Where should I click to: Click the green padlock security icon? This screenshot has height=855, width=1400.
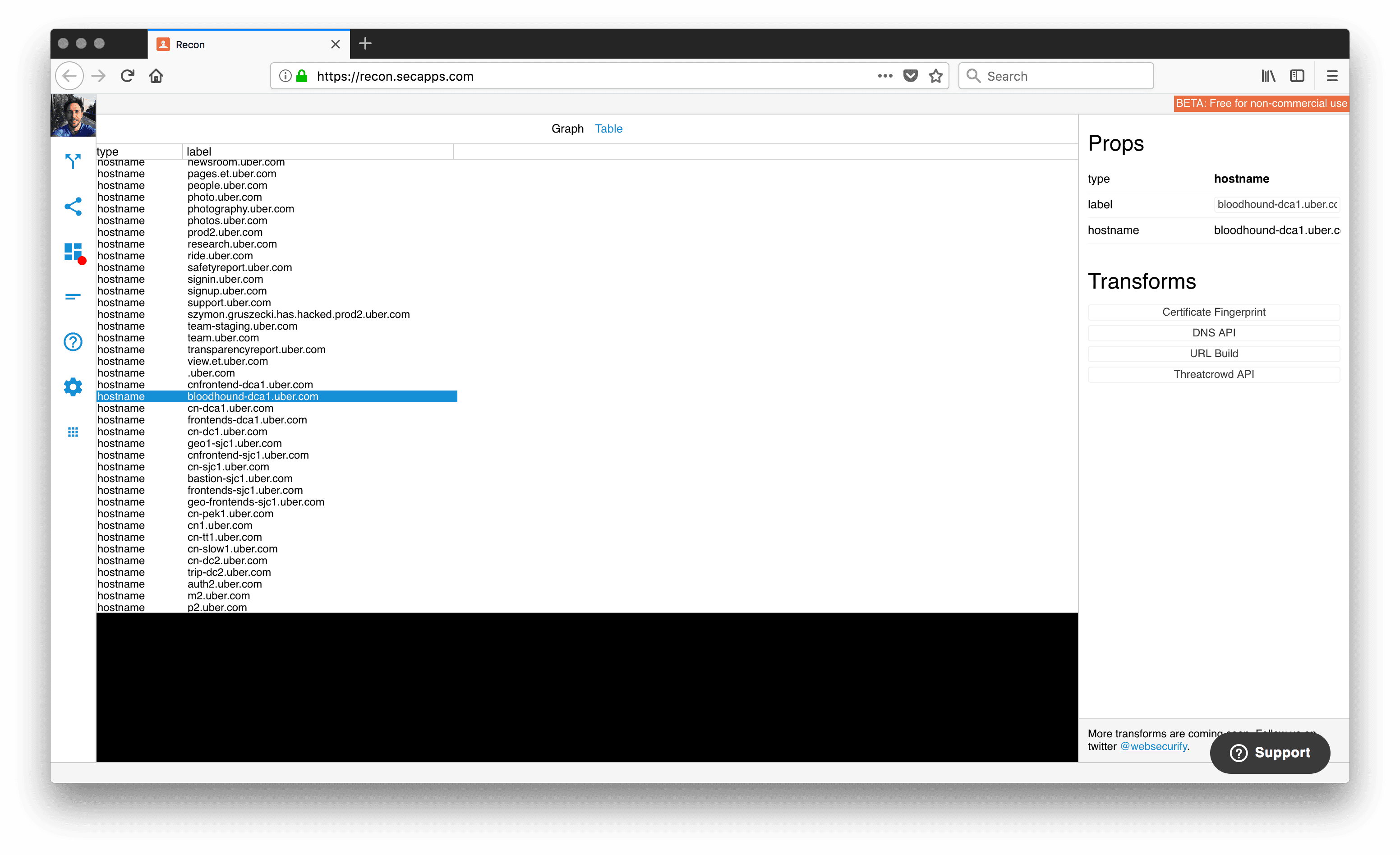pyautogui.click(x=302, y=76)
